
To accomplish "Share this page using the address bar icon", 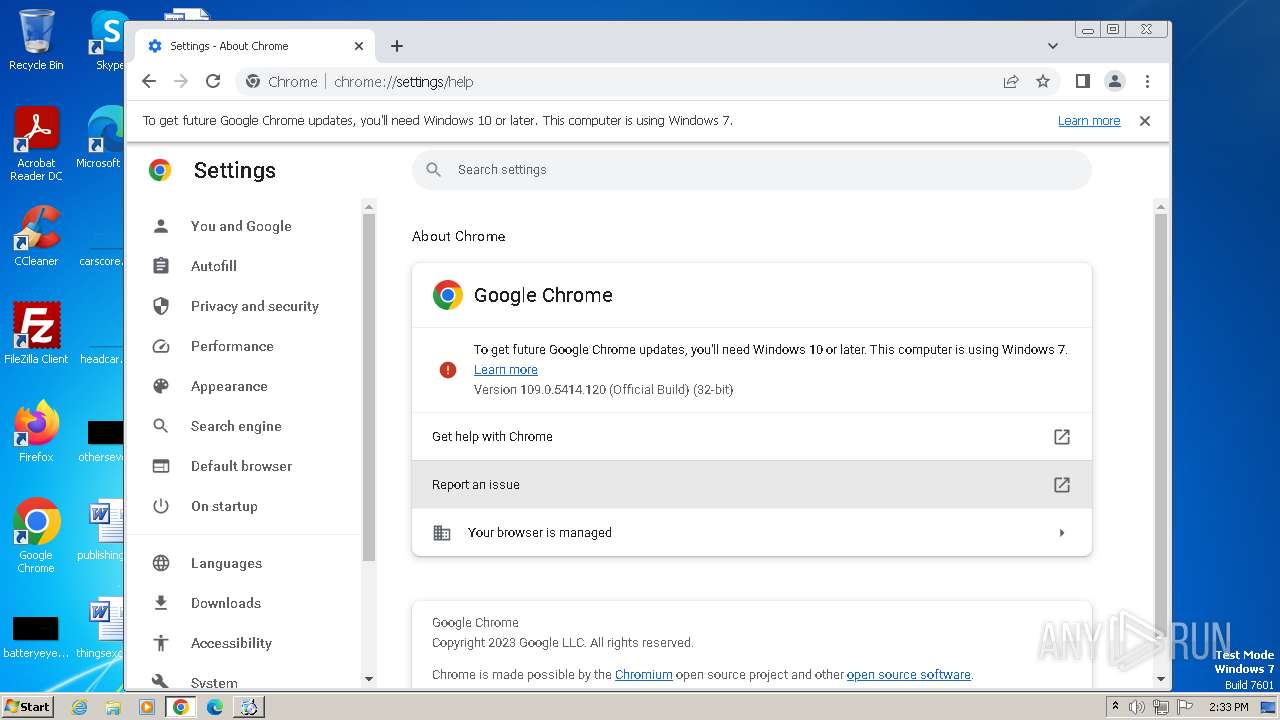I will click(1011, 82).
